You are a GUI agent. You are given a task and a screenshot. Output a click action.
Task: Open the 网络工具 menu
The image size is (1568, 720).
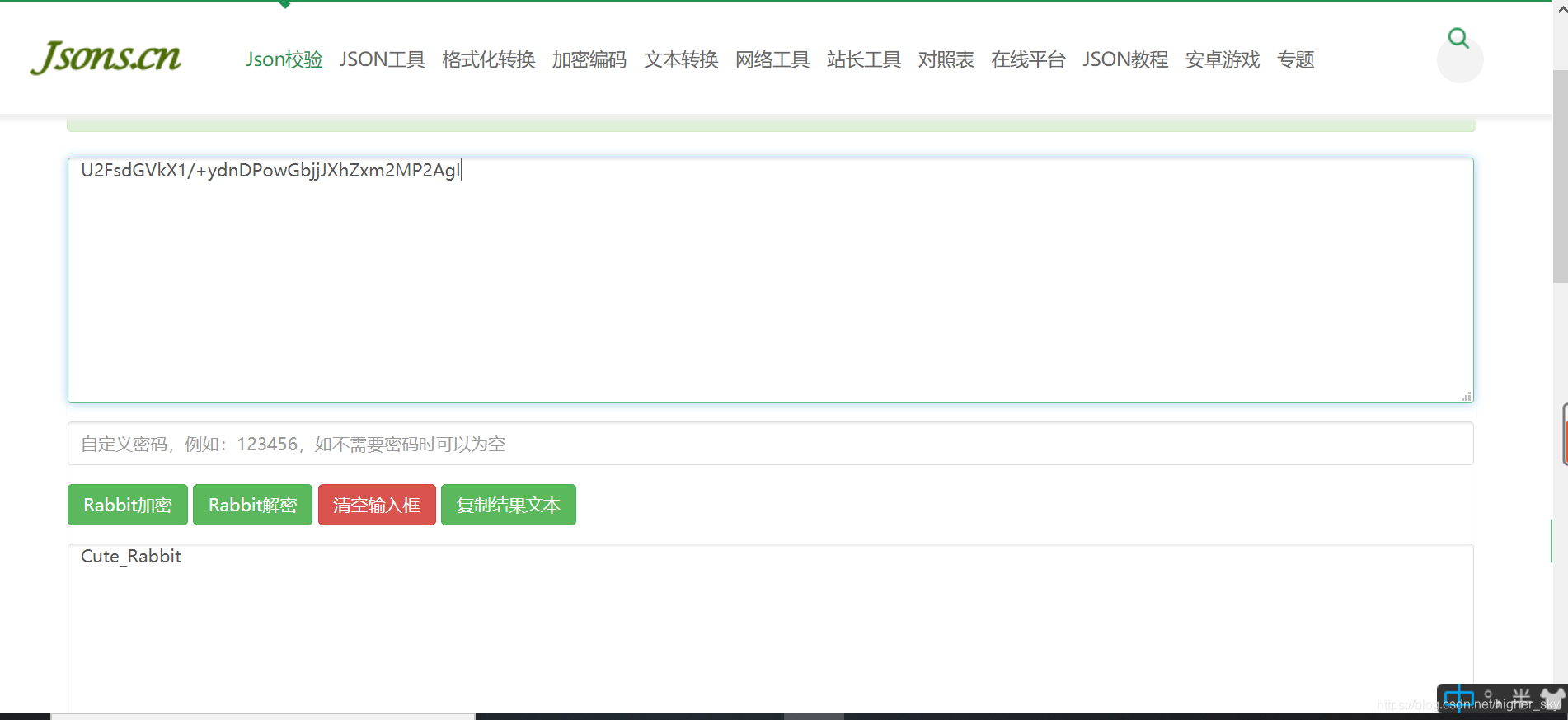772,59
